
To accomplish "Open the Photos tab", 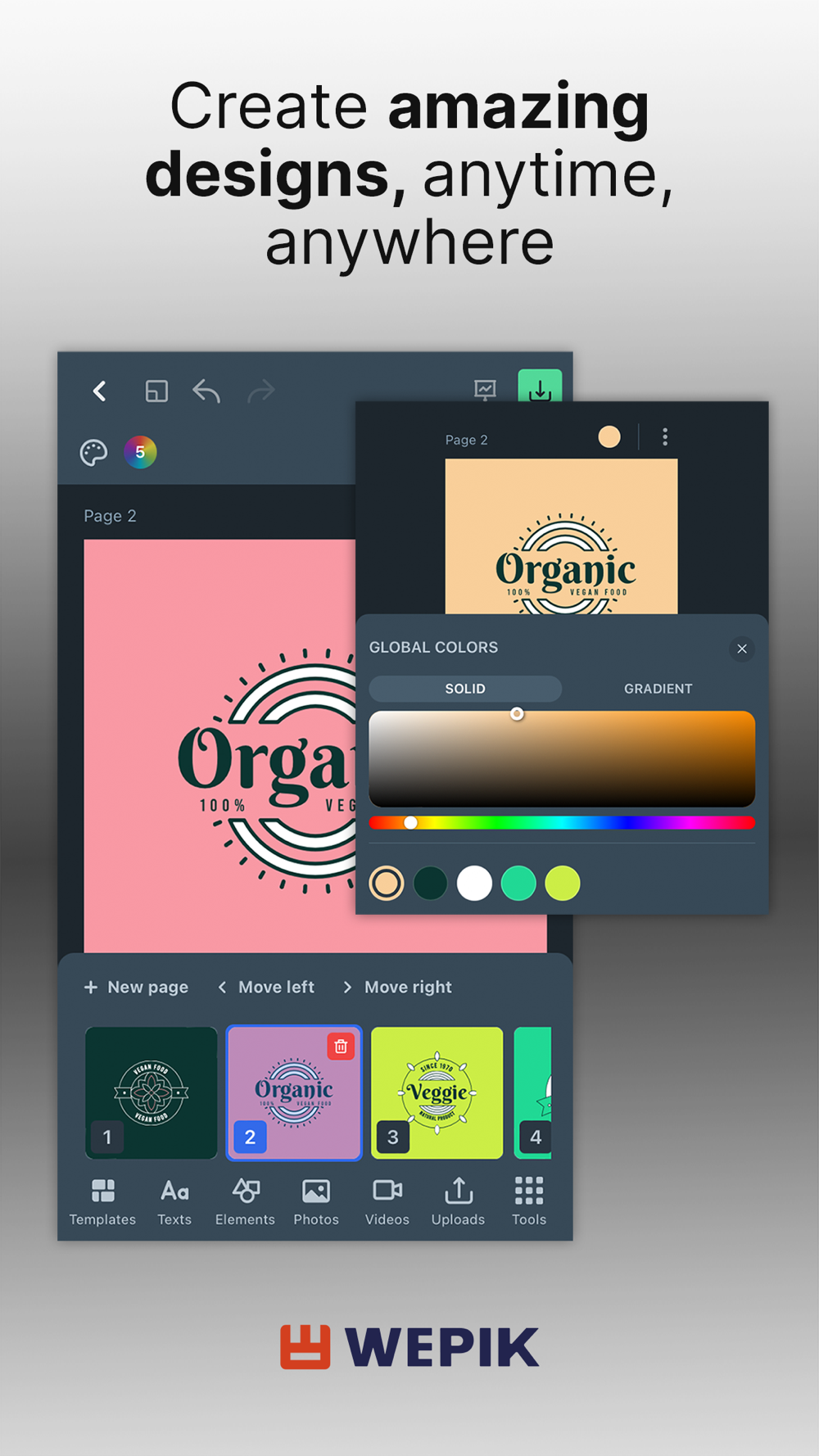I will pyautogui.click(x=316, y=1202).
